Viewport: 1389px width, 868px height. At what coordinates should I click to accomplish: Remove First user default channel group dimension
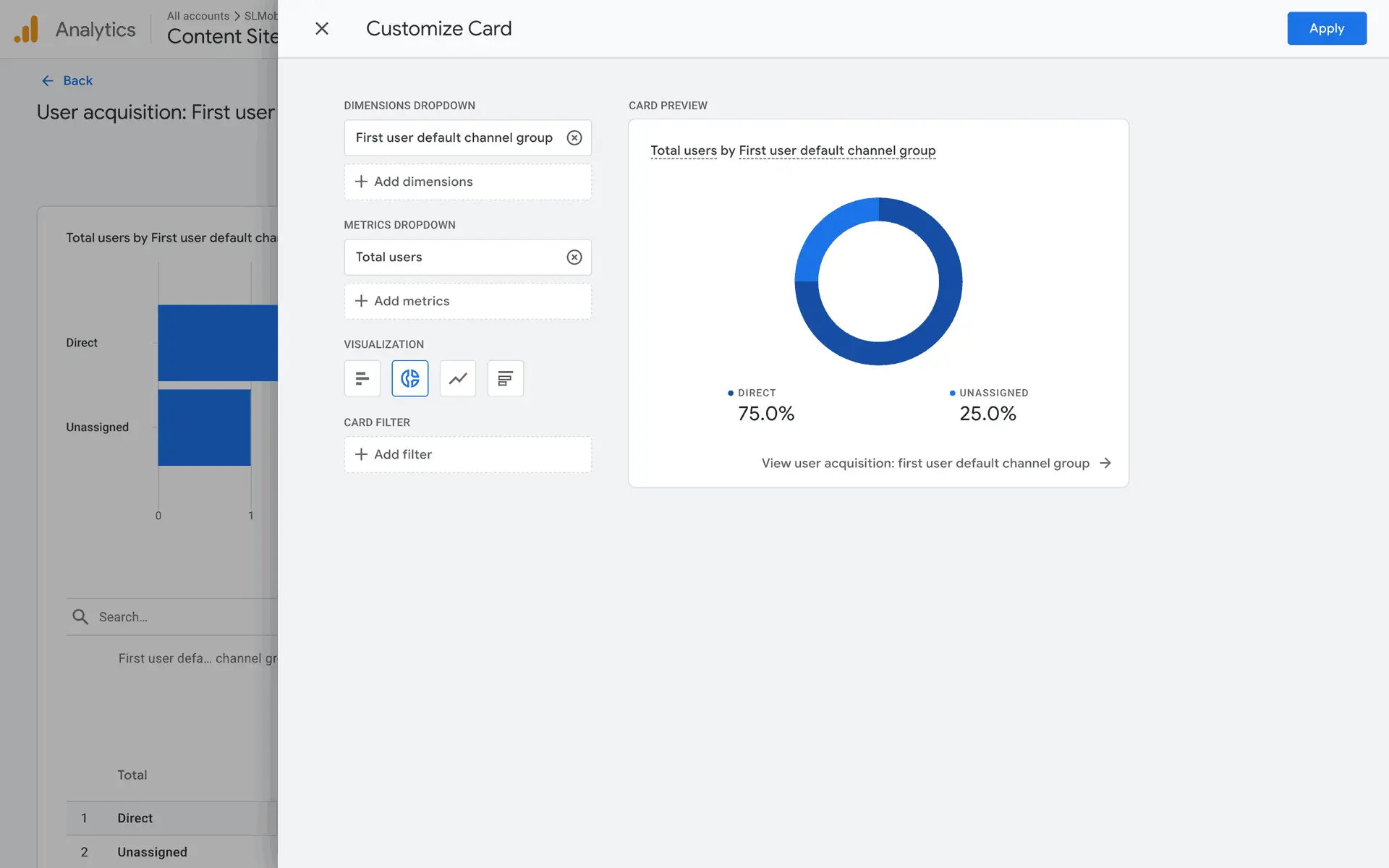click(x=574, y=137)
